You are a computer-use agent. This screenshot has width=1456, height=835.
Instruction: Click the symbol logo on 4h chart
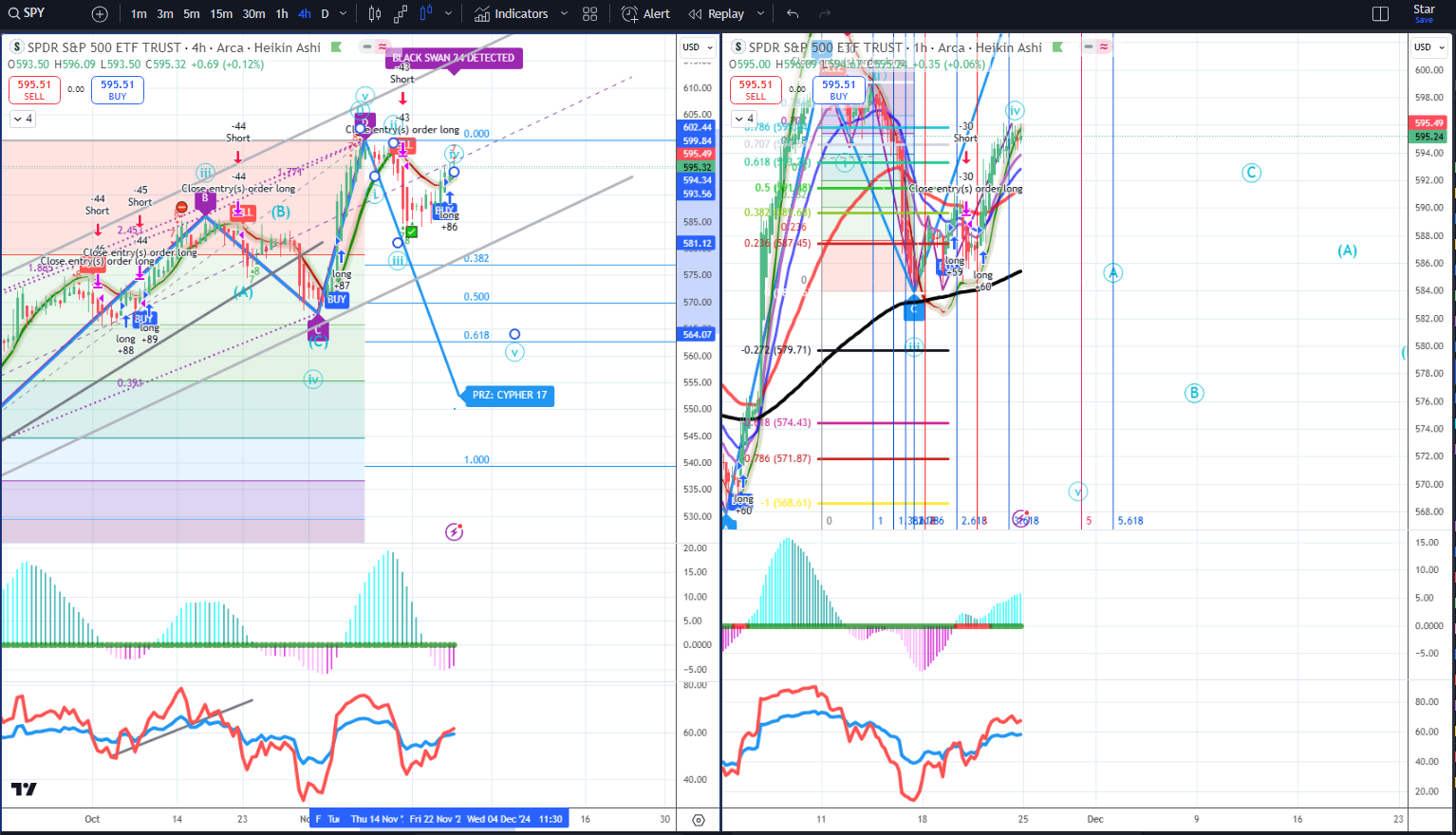click(16, 47)
